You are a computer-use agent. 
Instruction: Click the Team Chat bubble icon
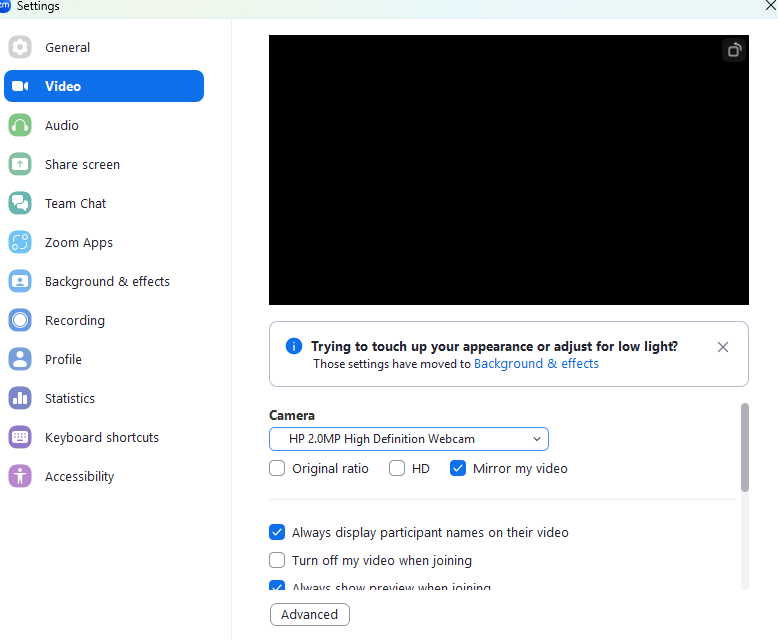20,203
